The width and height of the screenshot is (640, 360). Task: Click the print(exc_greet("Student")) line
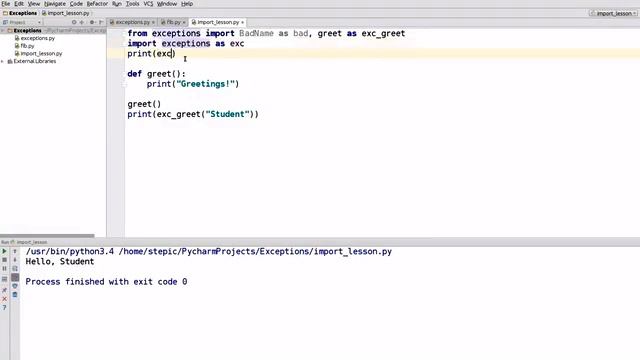(193, 114)
